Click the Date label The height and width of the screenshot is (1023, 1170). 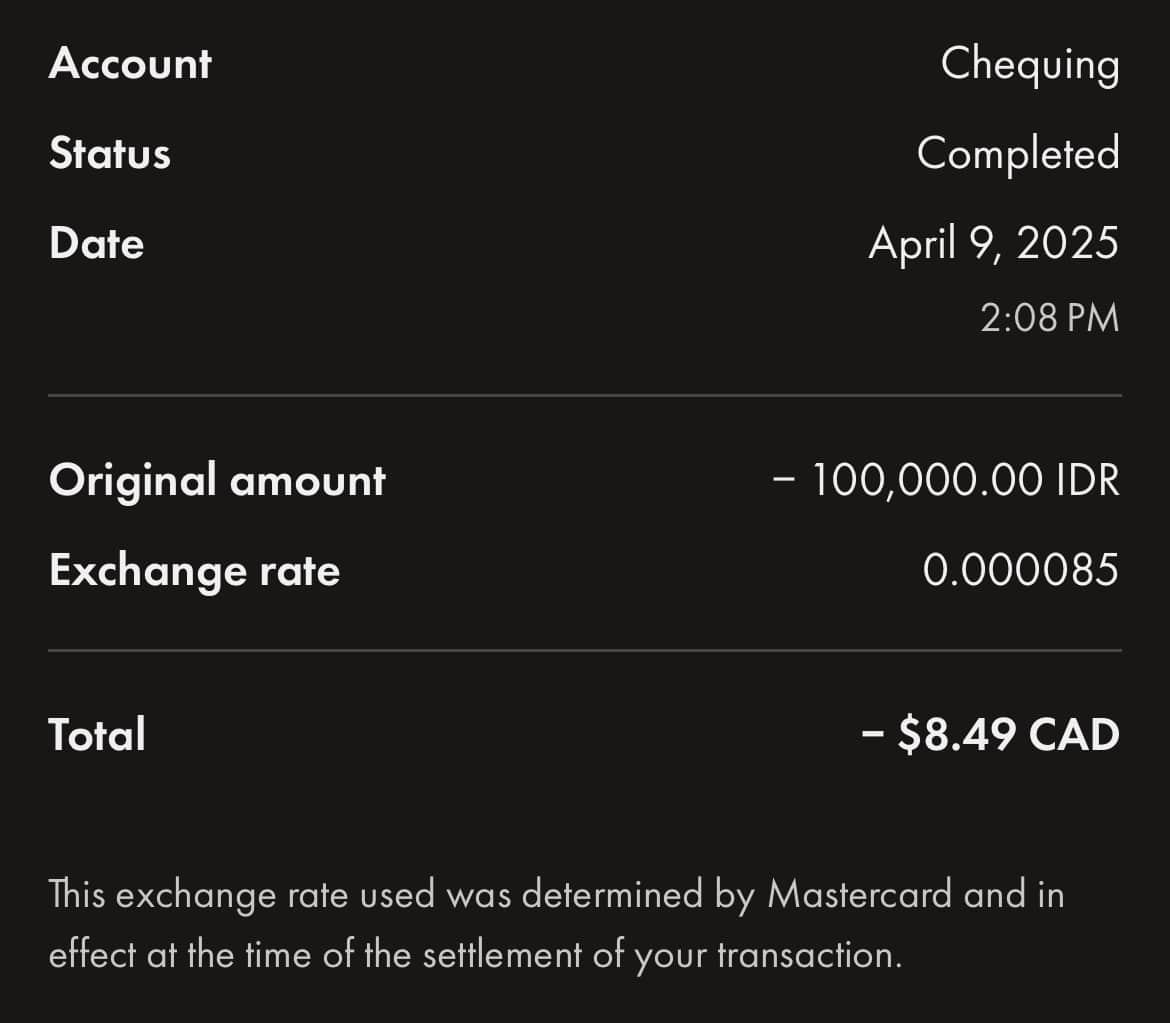point(96,244)
